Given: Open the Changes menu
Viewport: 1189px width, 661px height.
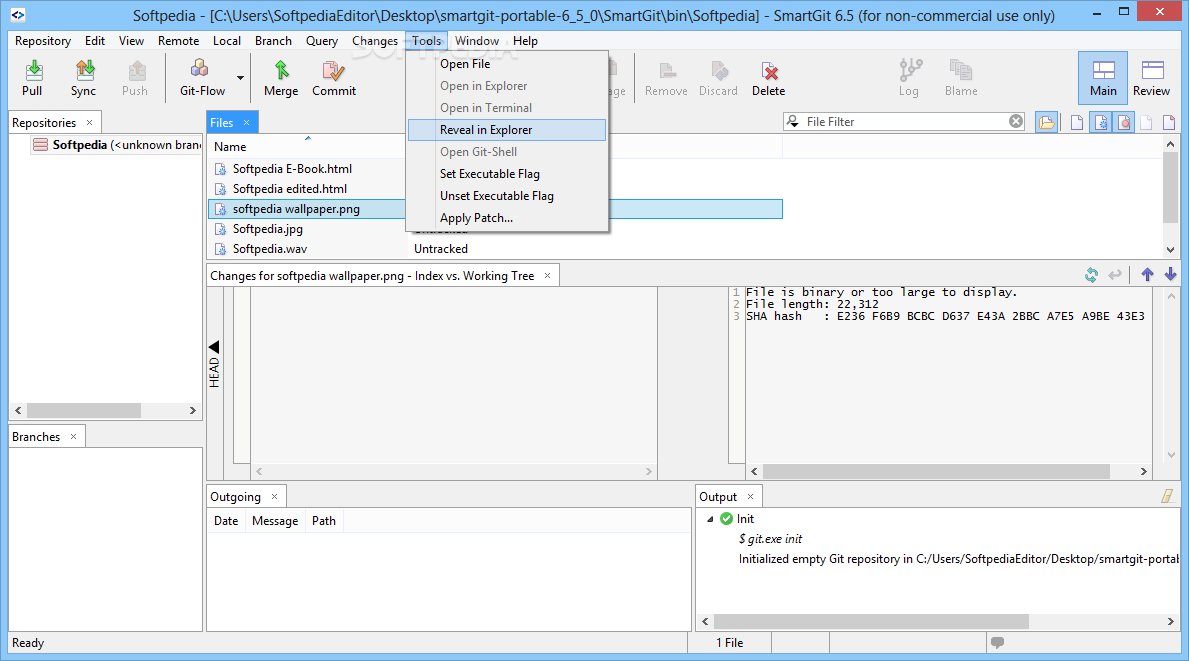Looking at the screenshot, I should (375, 41).
